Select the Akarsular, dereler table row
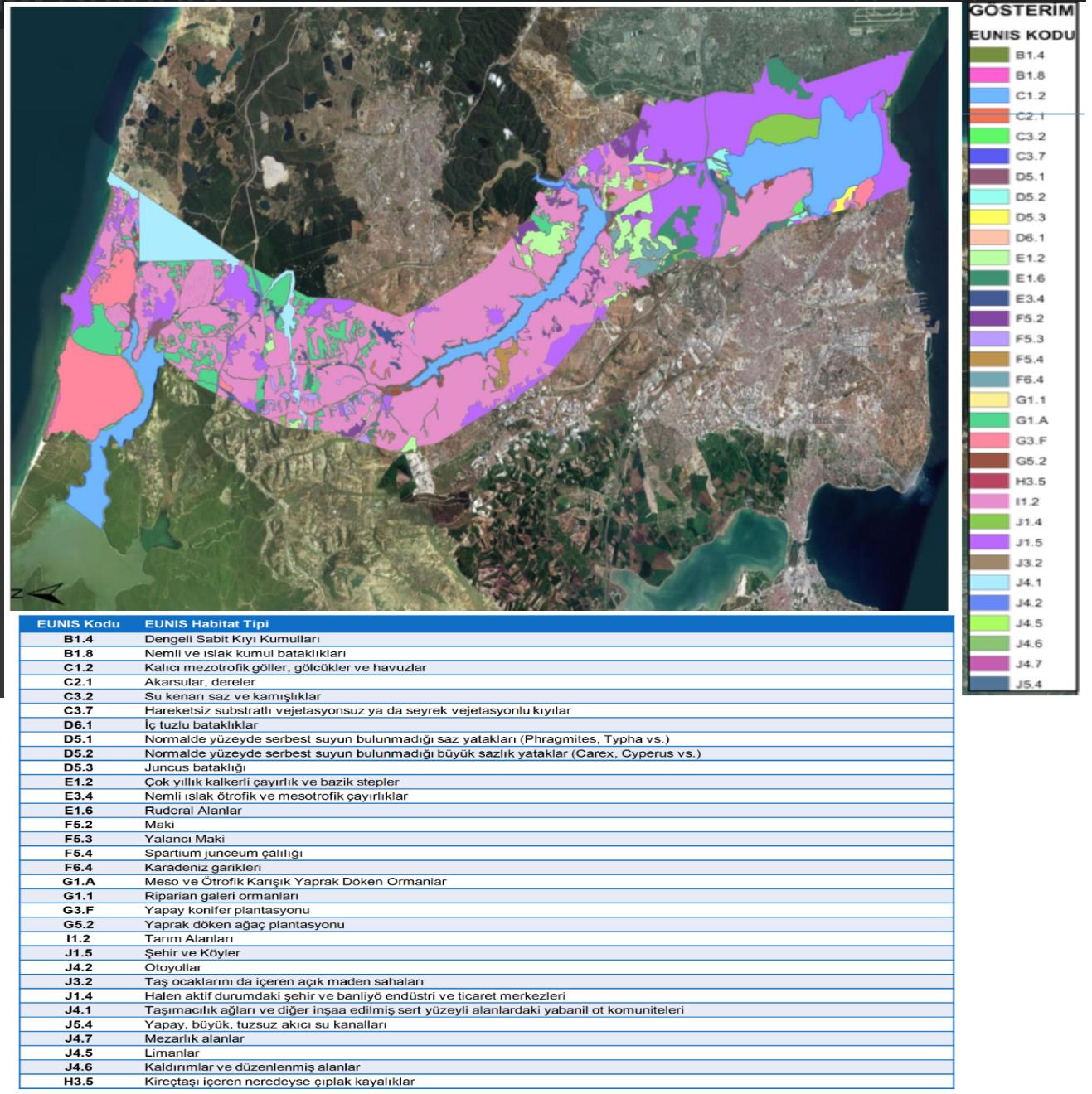This screenshot has height=1094, width=1092. [486, 682]
